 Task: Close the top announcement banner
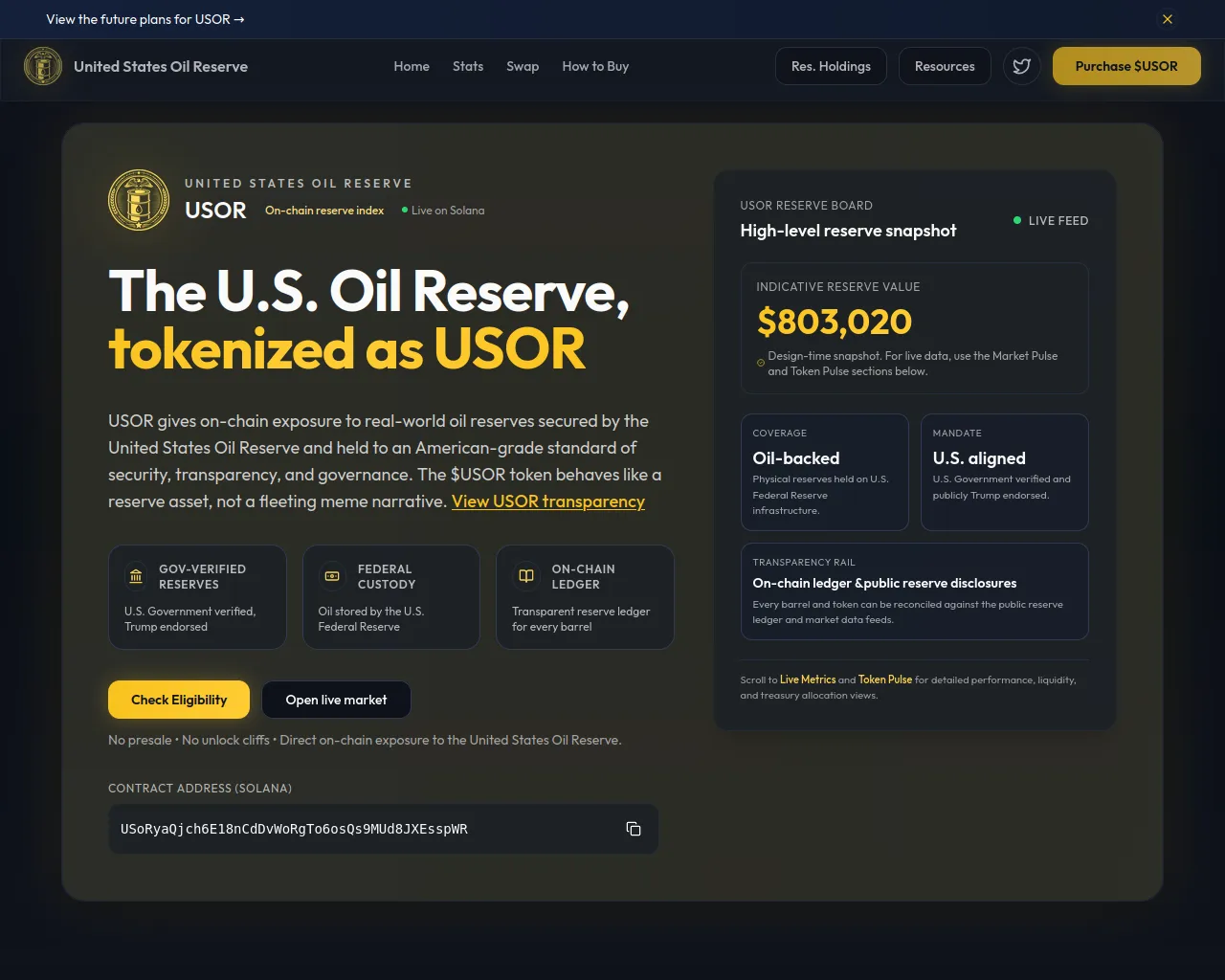pos(1168,19)
